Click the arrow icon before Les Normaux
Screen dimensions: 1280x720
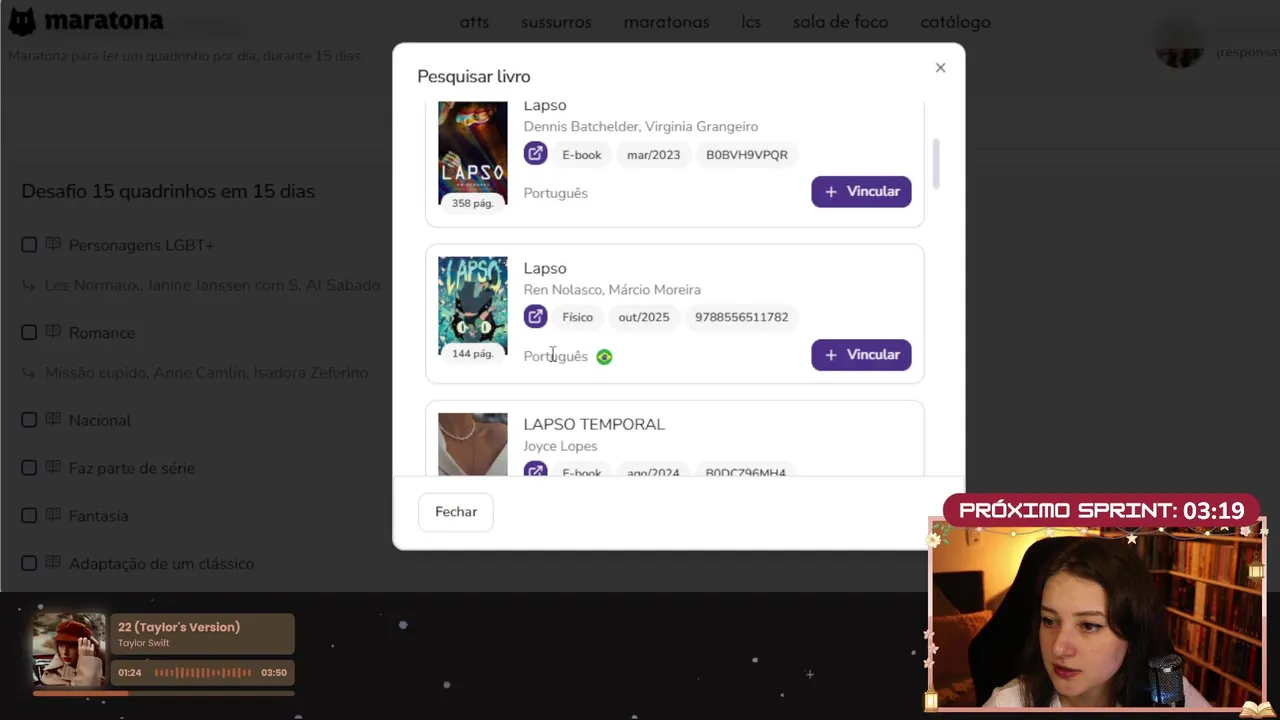(x=29, y=286)
